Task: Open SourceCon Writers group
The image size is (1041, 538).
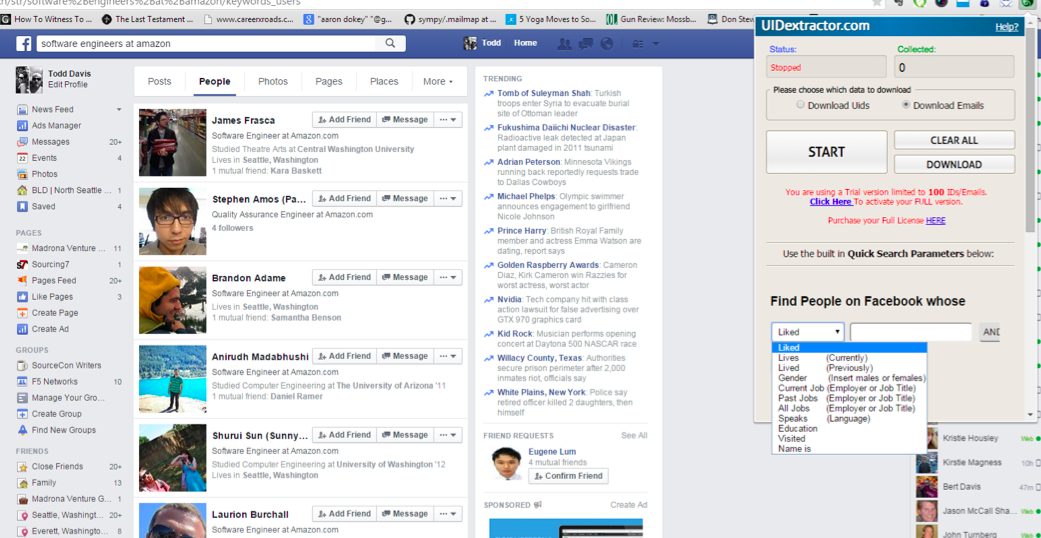Action: 66,365
